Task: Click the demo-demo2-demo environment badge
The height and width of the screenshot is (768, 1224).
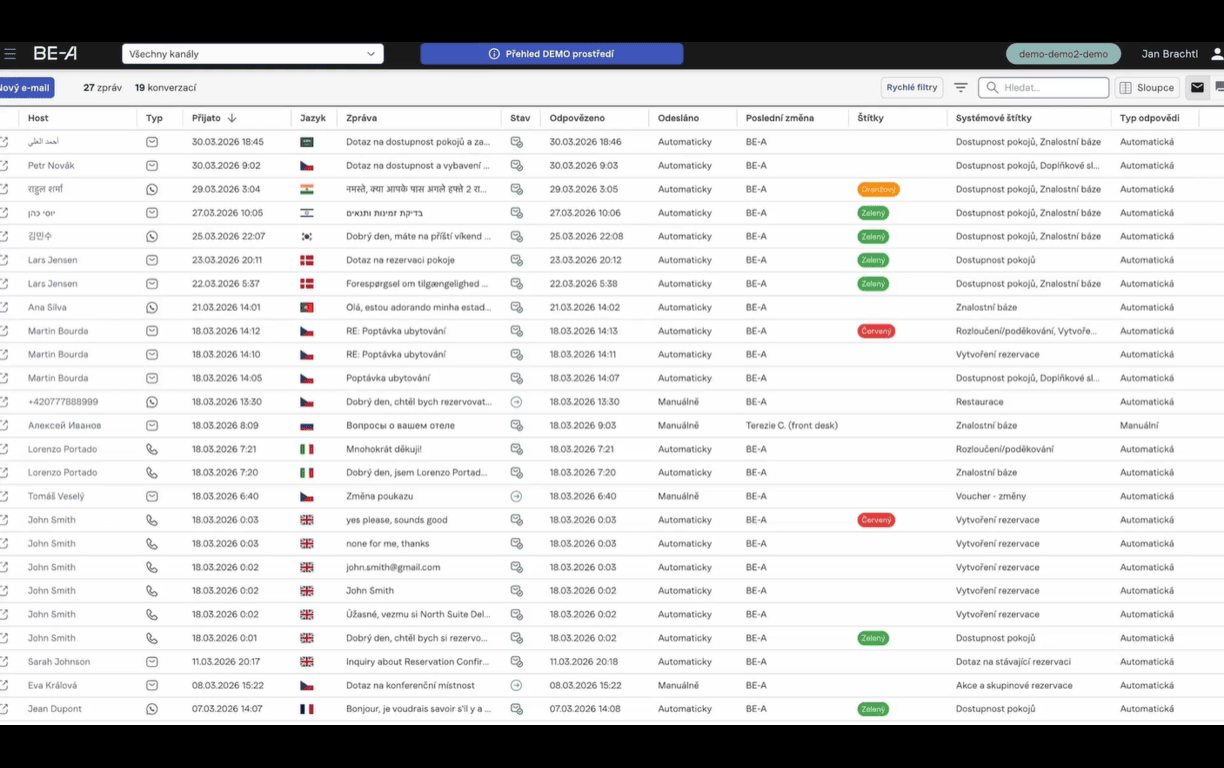Action: [x=1063, y=54]
